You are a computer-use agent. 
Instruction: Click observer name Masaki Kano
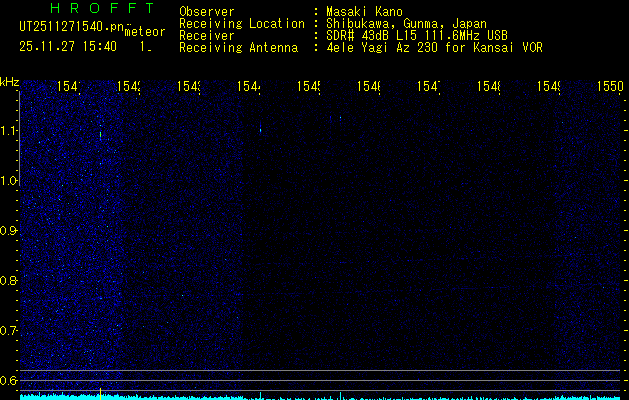(x=364, y=12)
